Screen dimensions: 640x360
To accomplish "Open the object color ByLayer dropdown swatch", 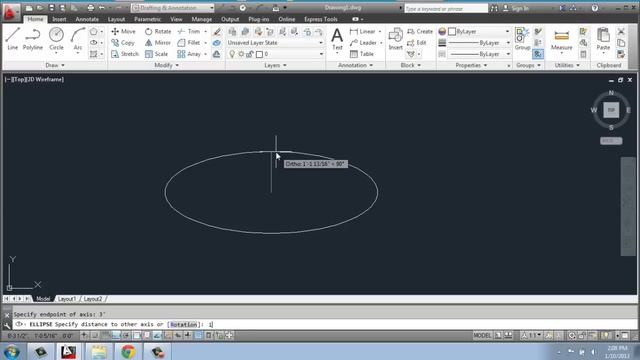I will click(x=479, y=31).
